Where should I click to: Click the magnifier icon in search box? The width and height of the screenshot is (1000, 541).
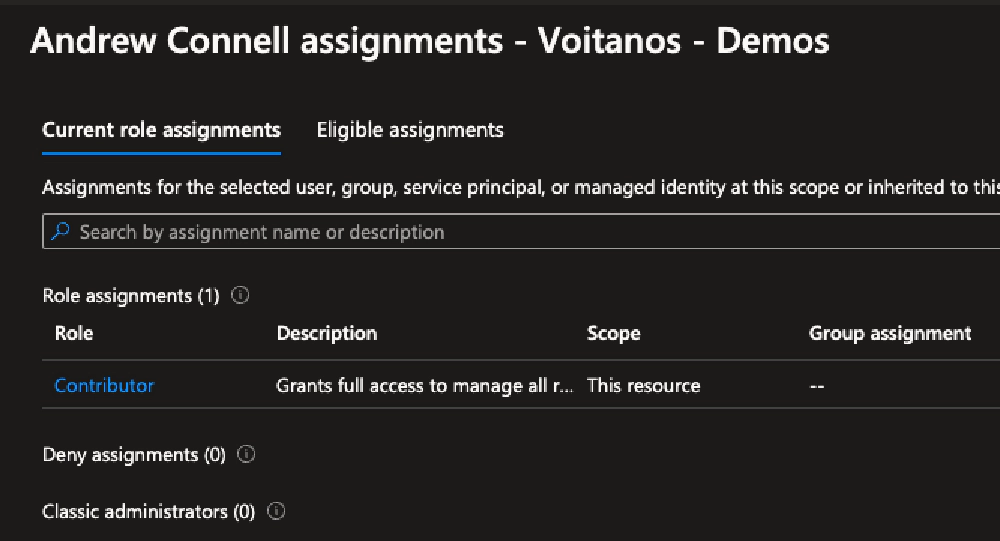[60, 231]
